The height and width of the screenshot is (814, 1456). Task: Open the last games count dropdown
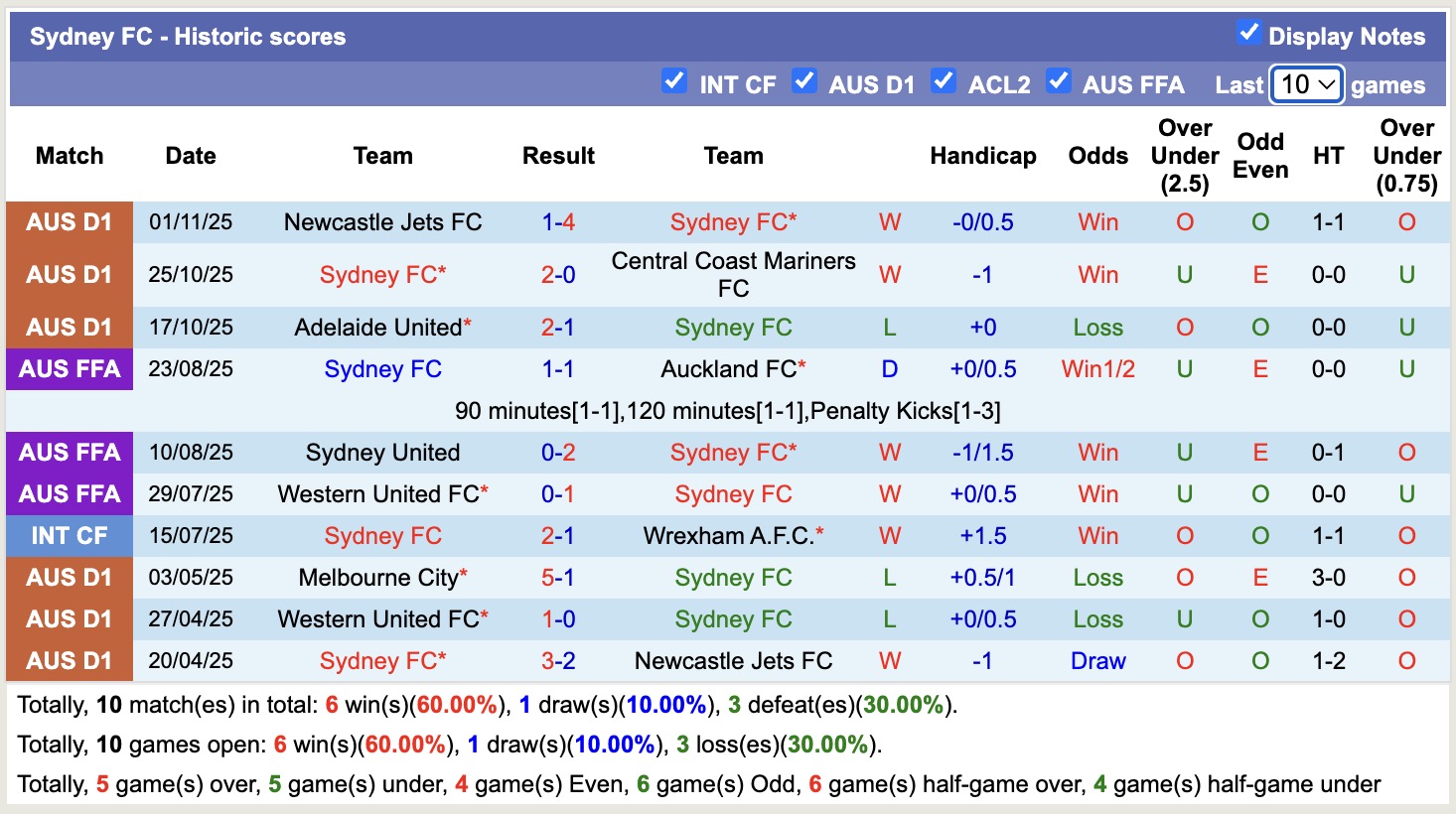tap(1306, 84)
